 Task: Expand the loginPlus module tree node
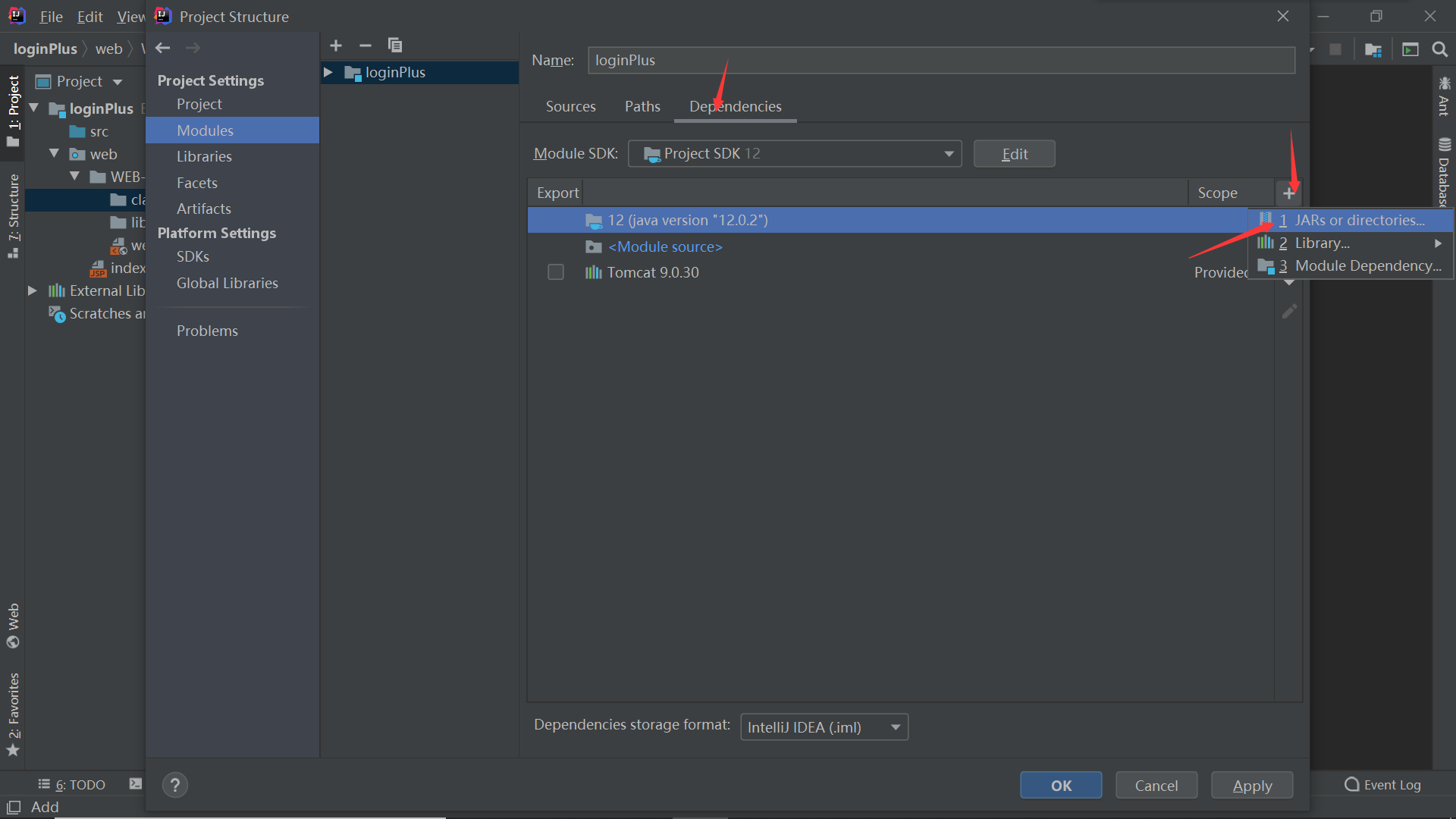328,73
